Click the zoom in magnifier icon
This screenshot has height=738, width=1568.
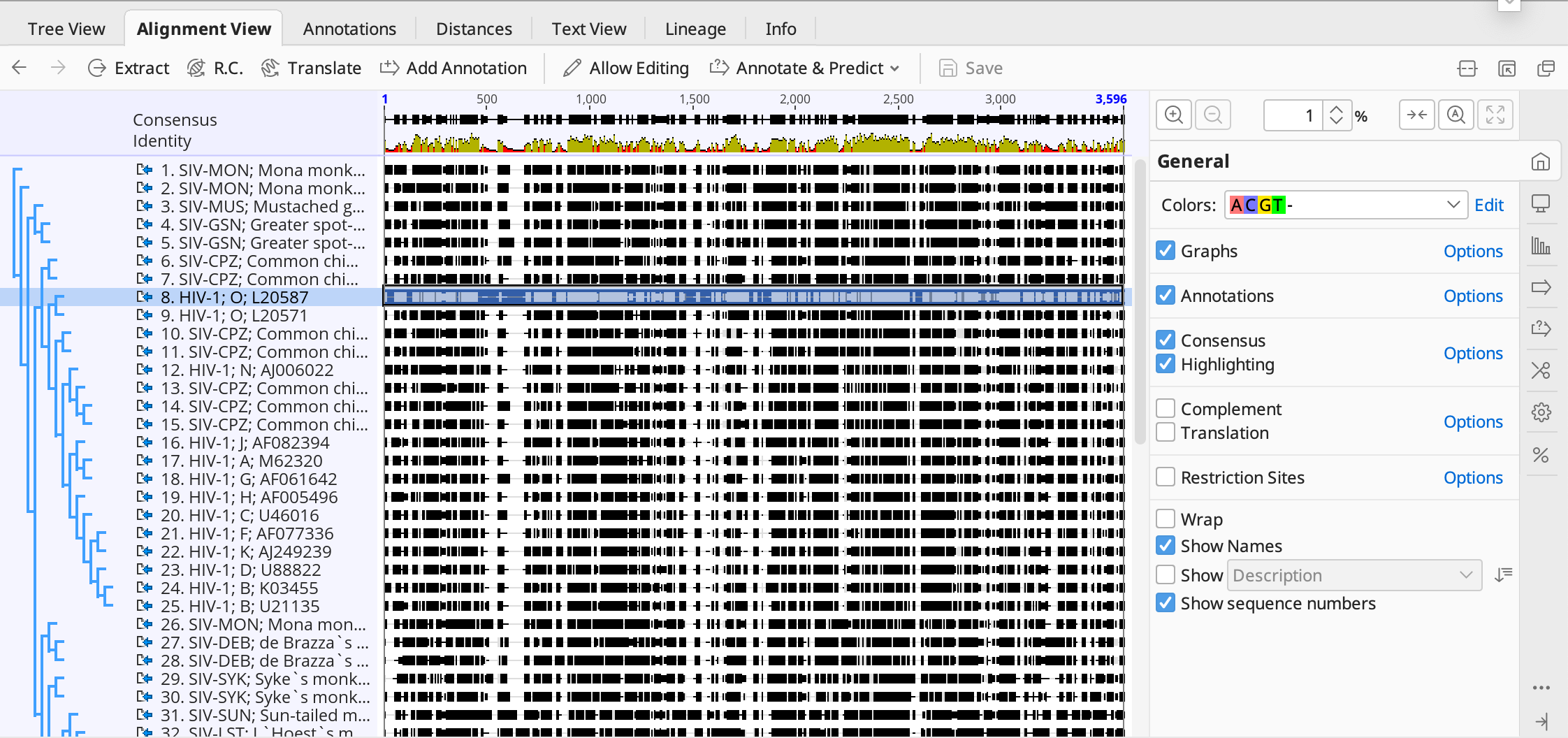click(1174, 115)
